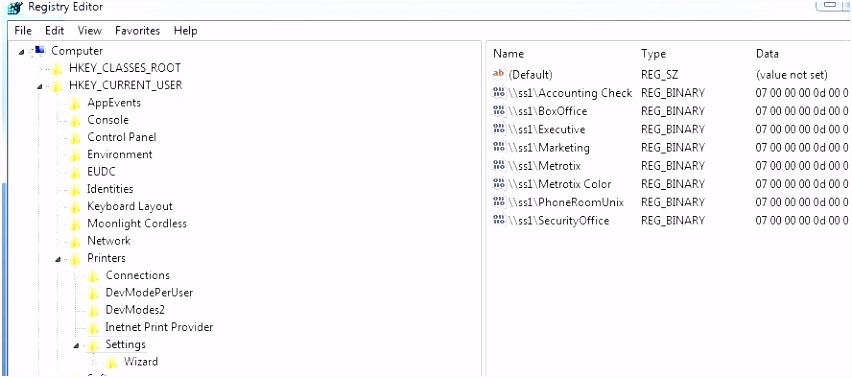Click the Computer root icon
Viewport: 852px width, 378px height.
[39, 51]
